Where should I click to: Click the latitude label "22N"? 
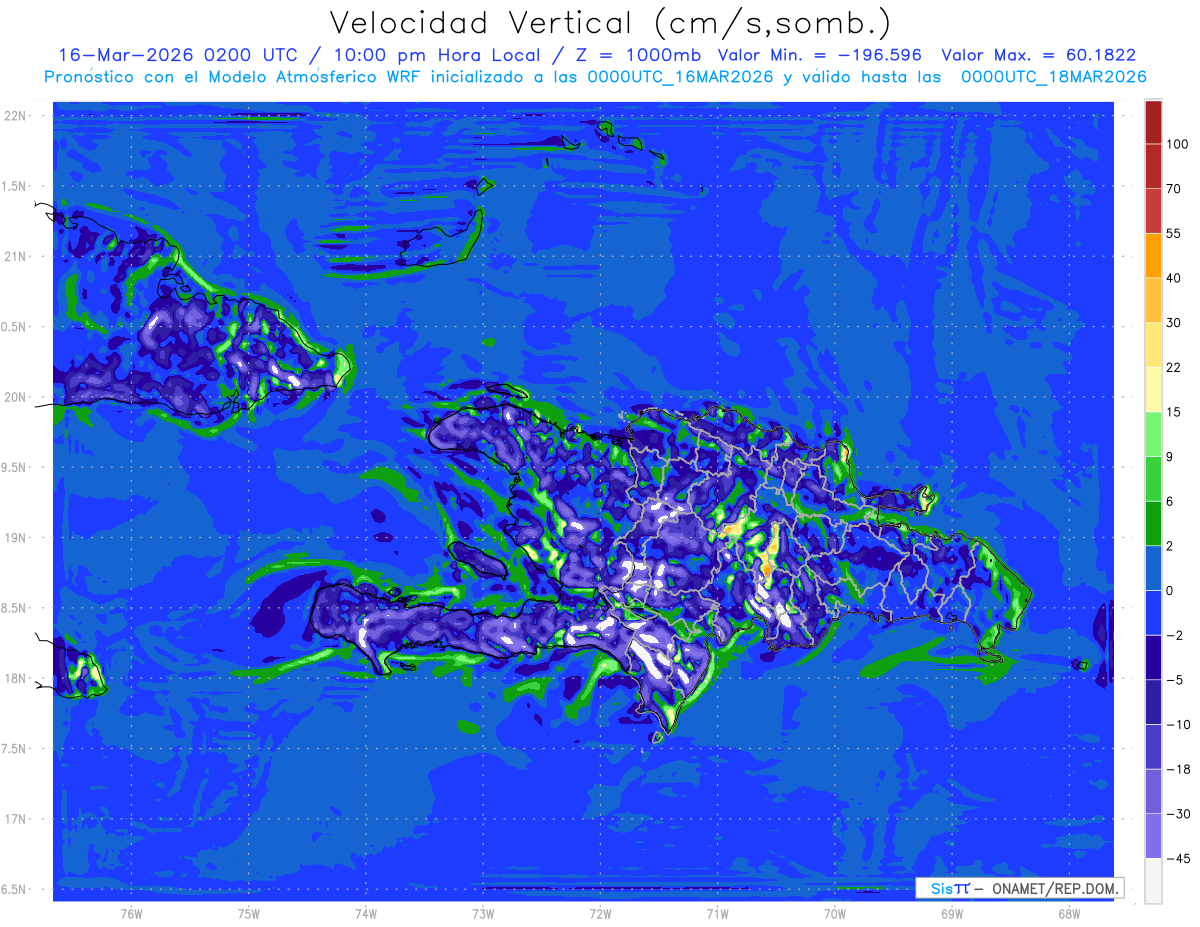tap(16, 116)
